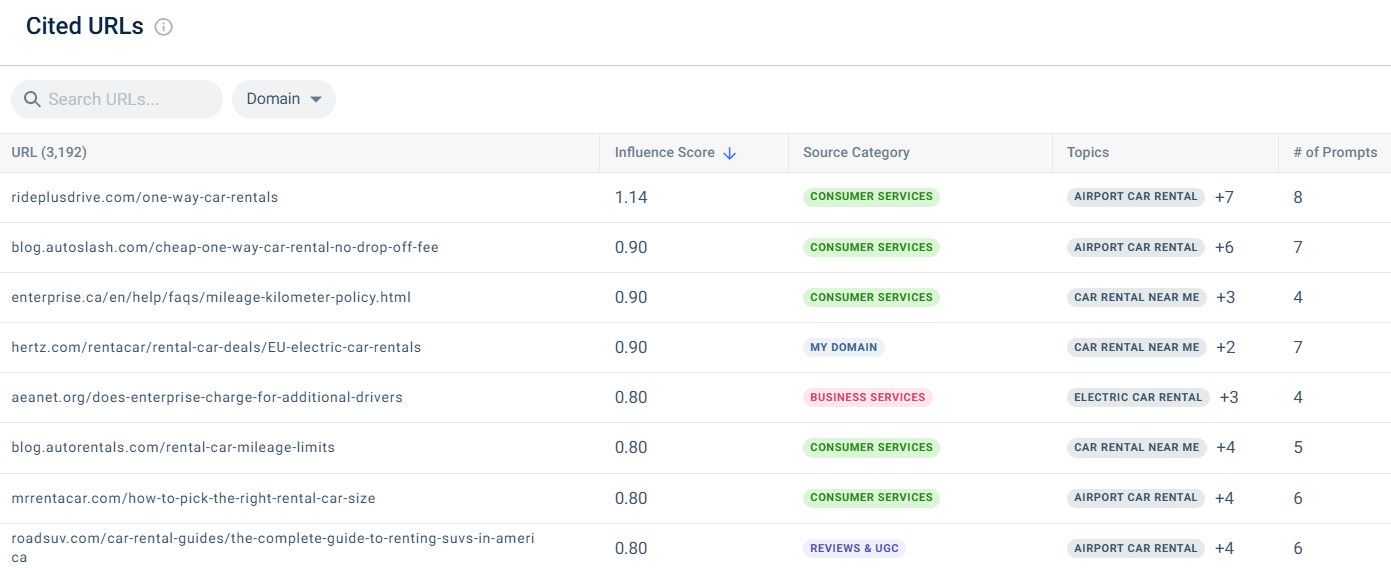Click Consumer Services tag in enterprise.ca row
Viewport: 1391px width, 568px height.
(x=871, y=297)
